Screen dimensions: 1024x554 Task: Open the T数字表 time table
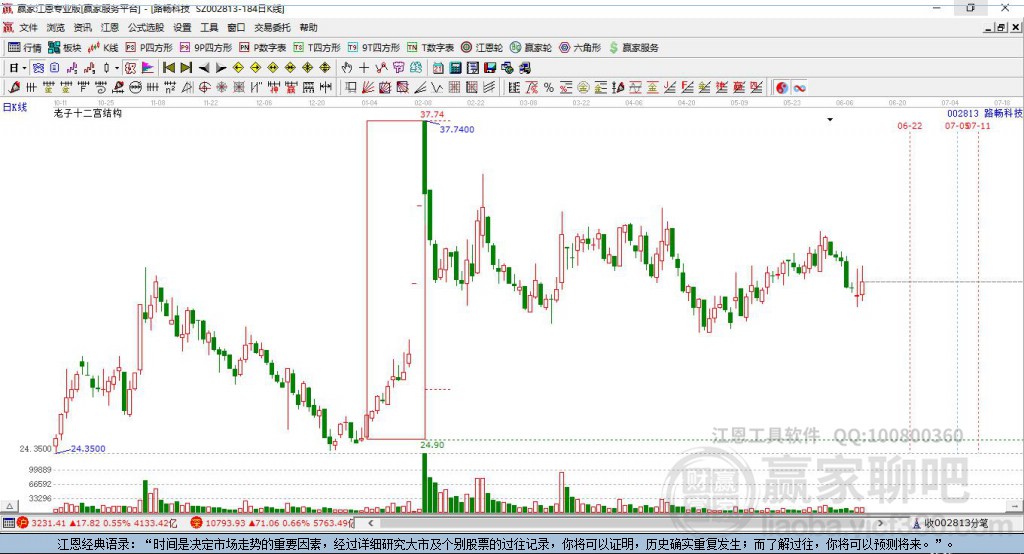point(430,48)
